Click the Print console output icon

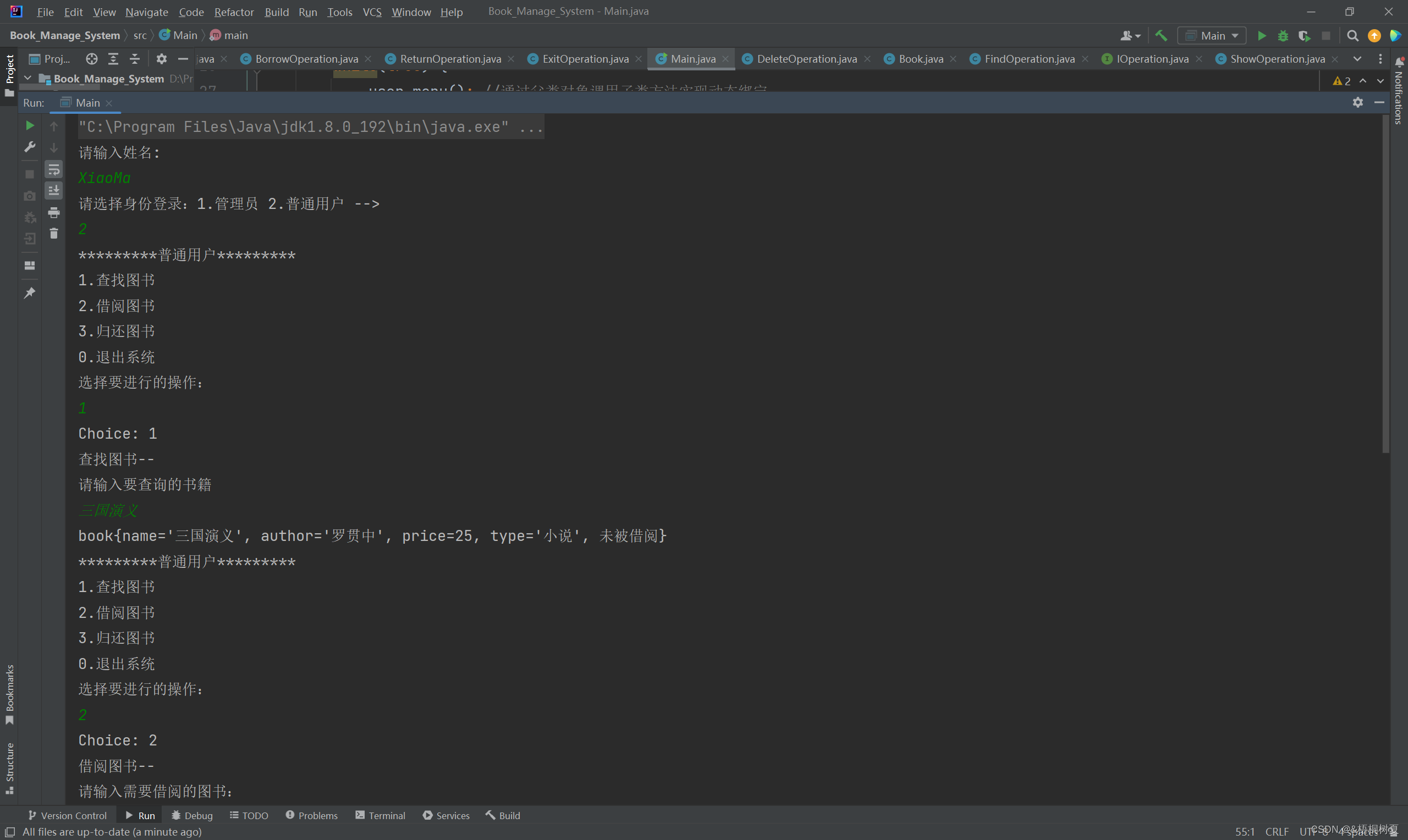[54, 212]
